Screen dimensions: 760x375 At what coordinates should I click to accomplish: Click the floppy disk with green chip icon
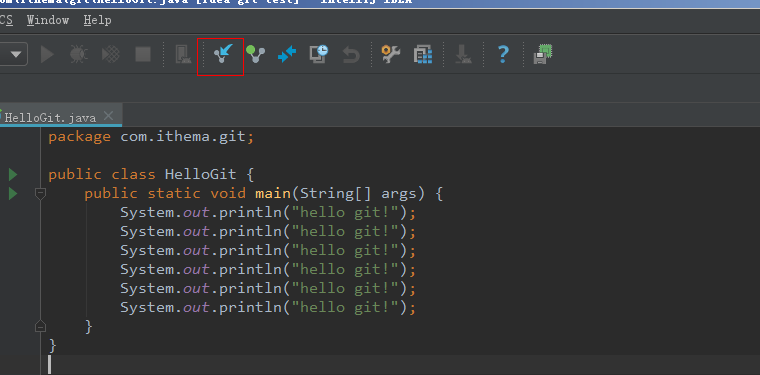pos(543,54)
